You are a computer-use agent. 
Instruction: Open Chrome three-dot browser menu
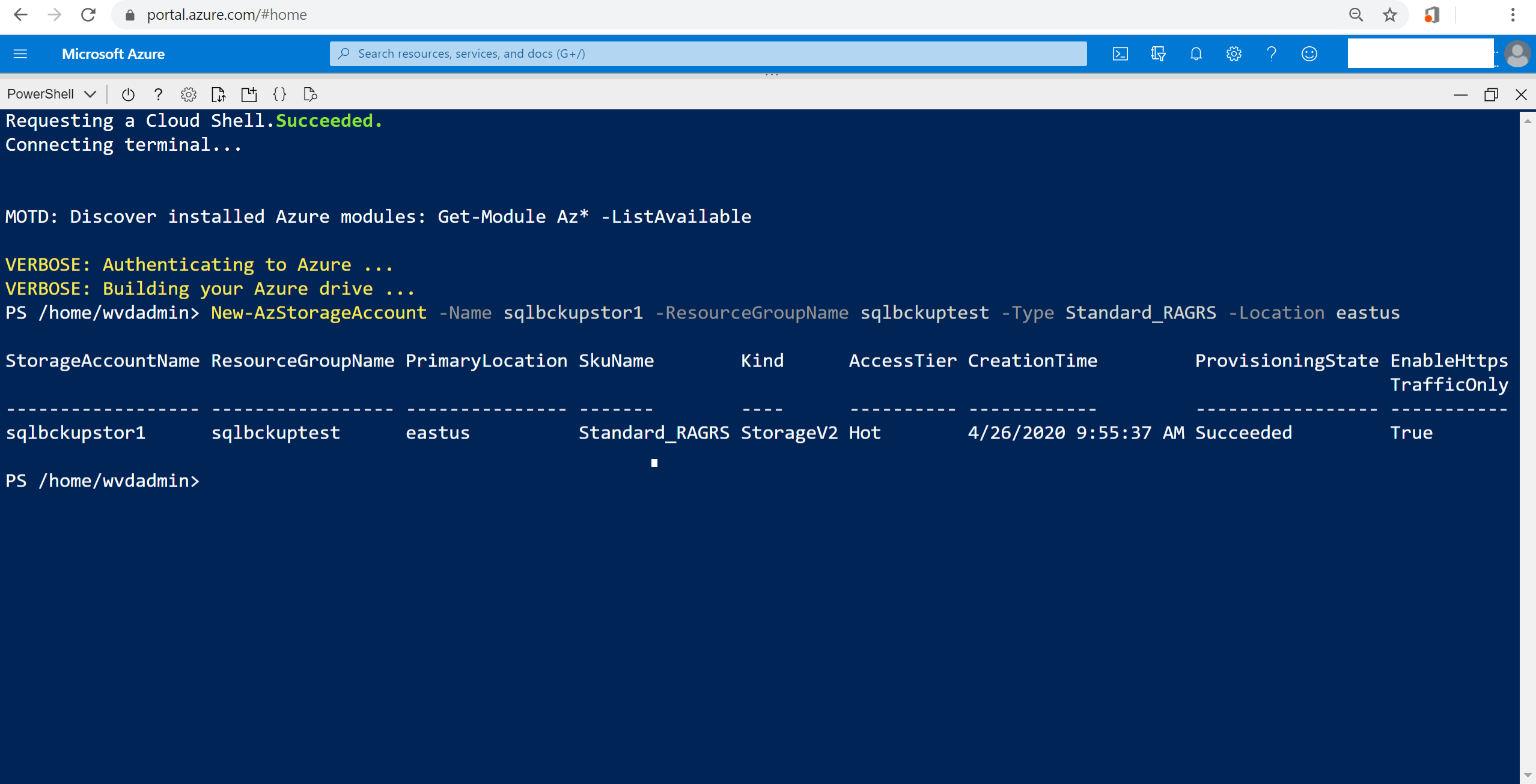pos(1513,15)
